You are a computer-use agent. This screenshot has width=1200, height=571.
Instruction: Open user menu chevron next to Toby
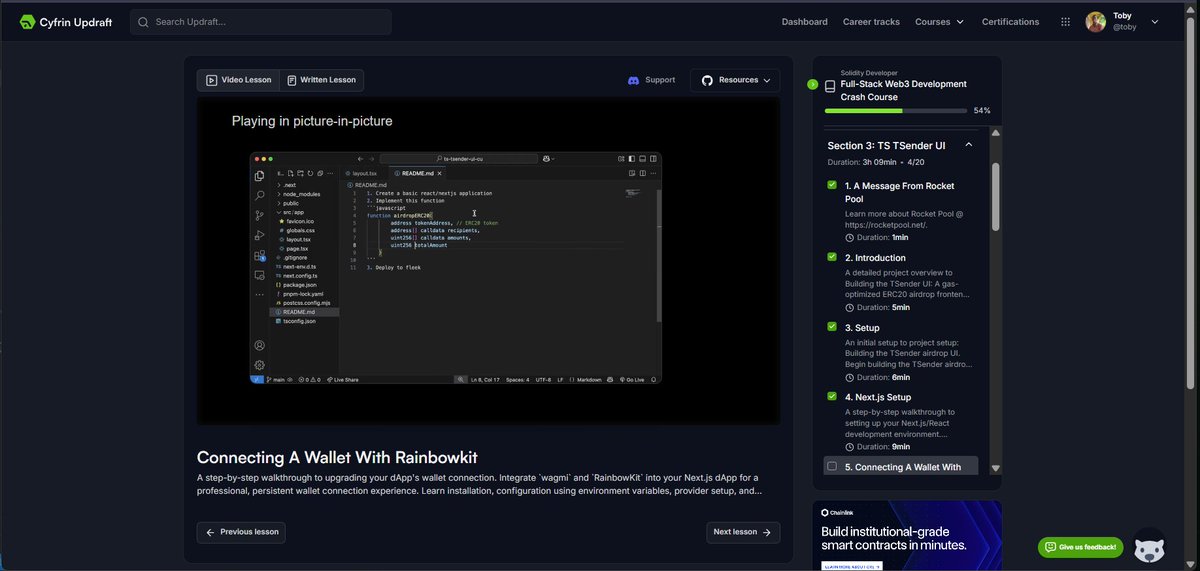1156,22
